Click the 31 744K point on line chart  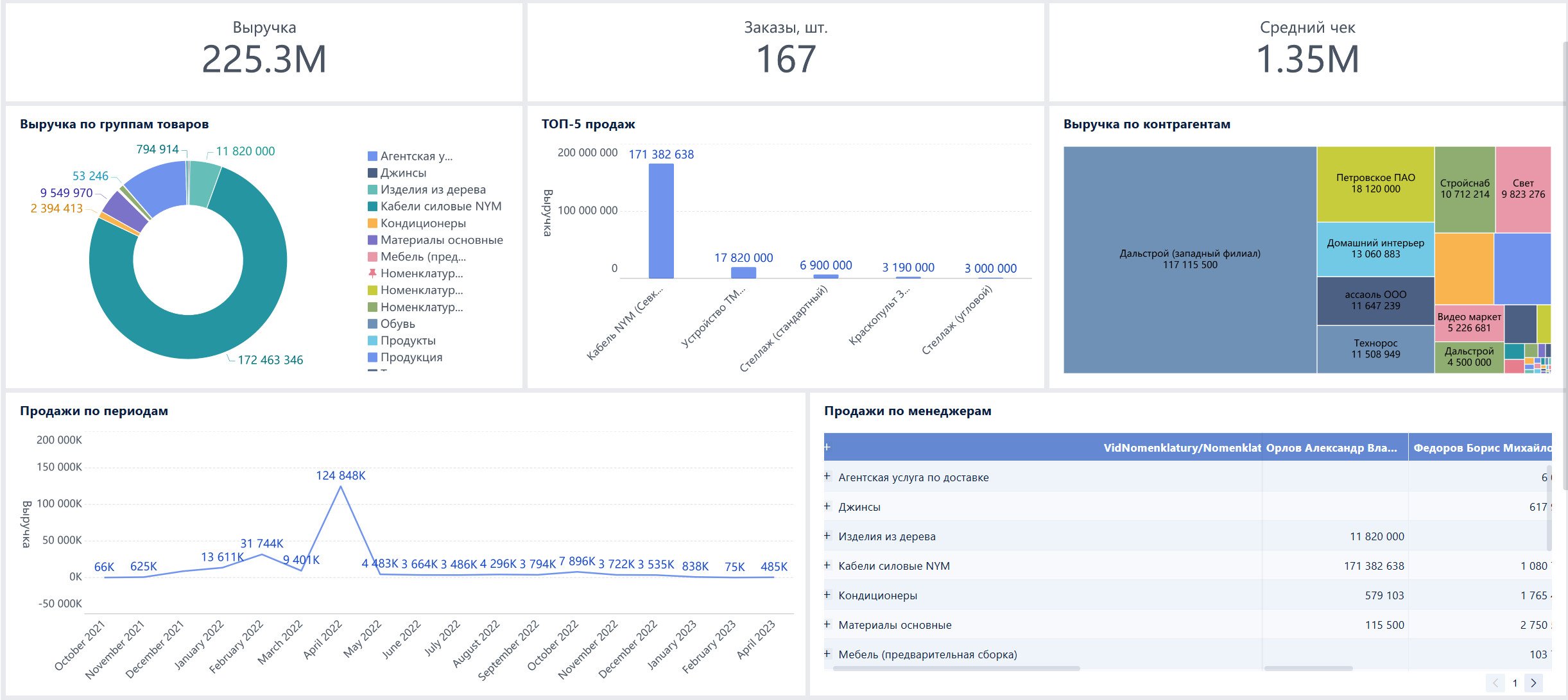coord(262,554)
